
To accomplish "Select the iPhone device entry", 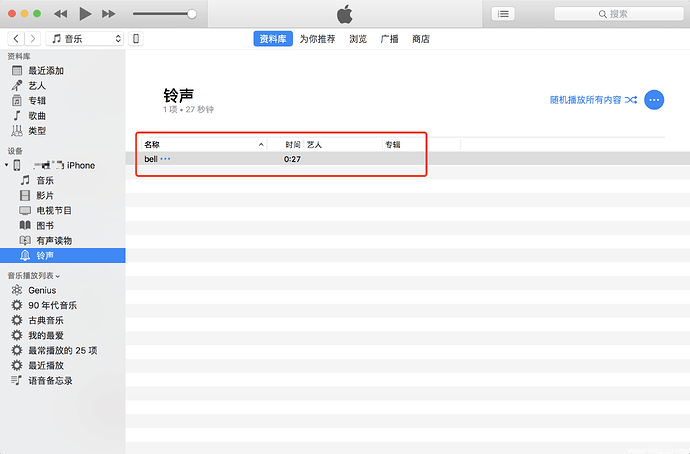I will 62,165.
